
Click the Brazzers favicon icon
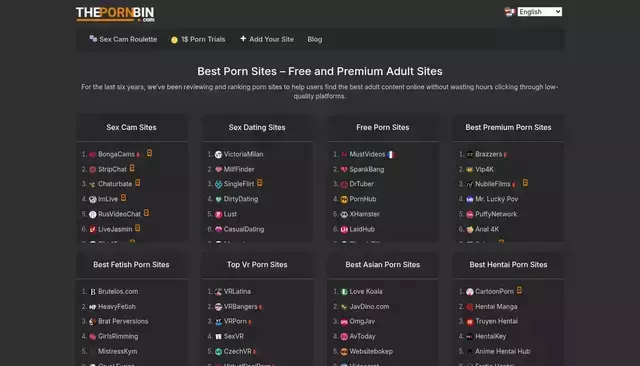pos(470,154)
